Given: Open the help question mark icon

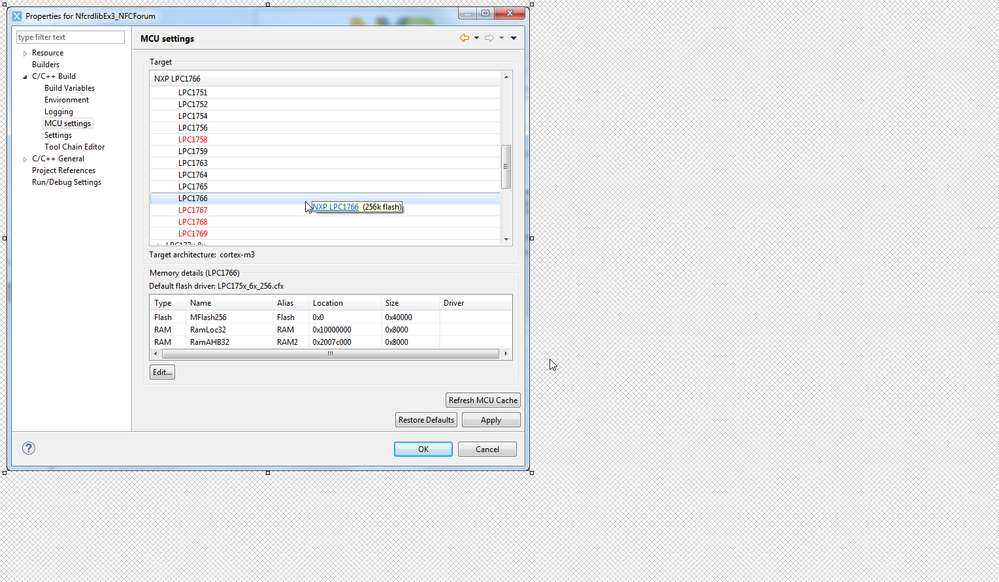Looking at the screenshot, I should (x=29, y=448).
